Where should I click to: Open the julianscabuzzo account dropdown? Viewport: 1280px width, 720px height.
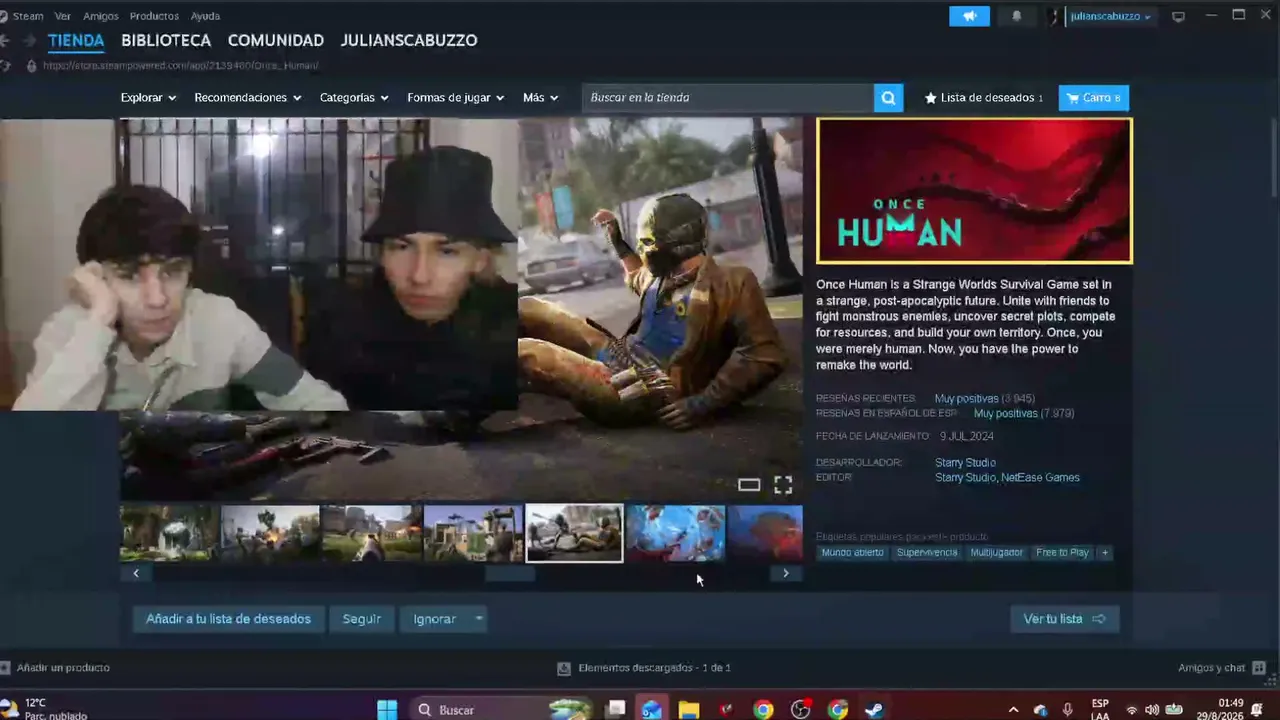1110,16
